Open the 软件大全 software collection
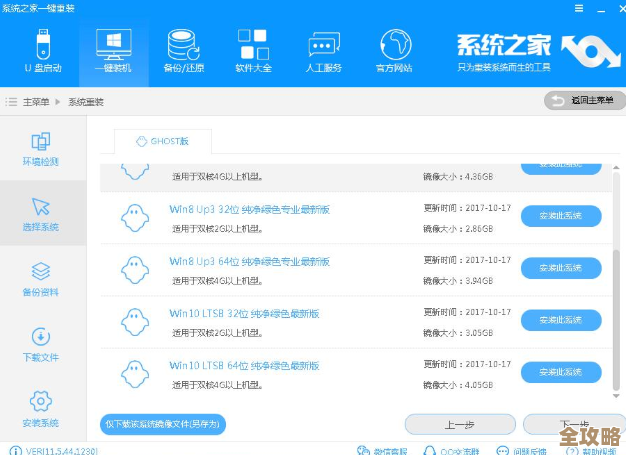The width and height of the screenshot is (626, 455). (x=254, y=51)
